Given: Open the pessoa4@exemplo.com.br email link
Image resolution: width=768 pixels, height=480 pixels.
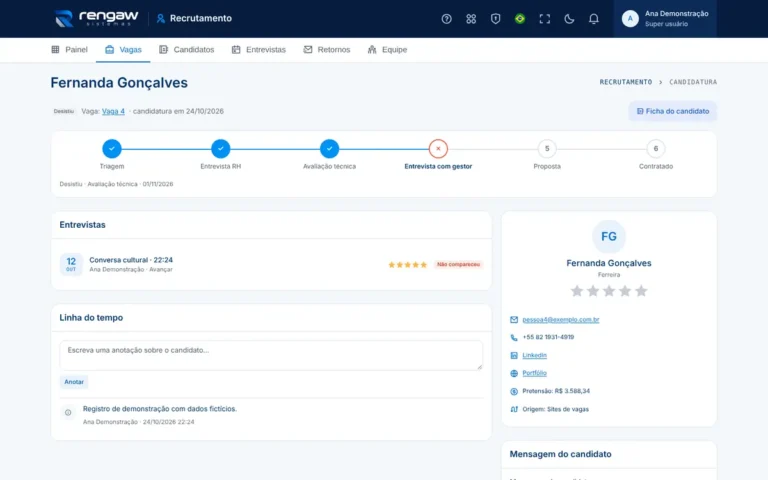Looking at the screenshot, I should click(x=561, y=319).
